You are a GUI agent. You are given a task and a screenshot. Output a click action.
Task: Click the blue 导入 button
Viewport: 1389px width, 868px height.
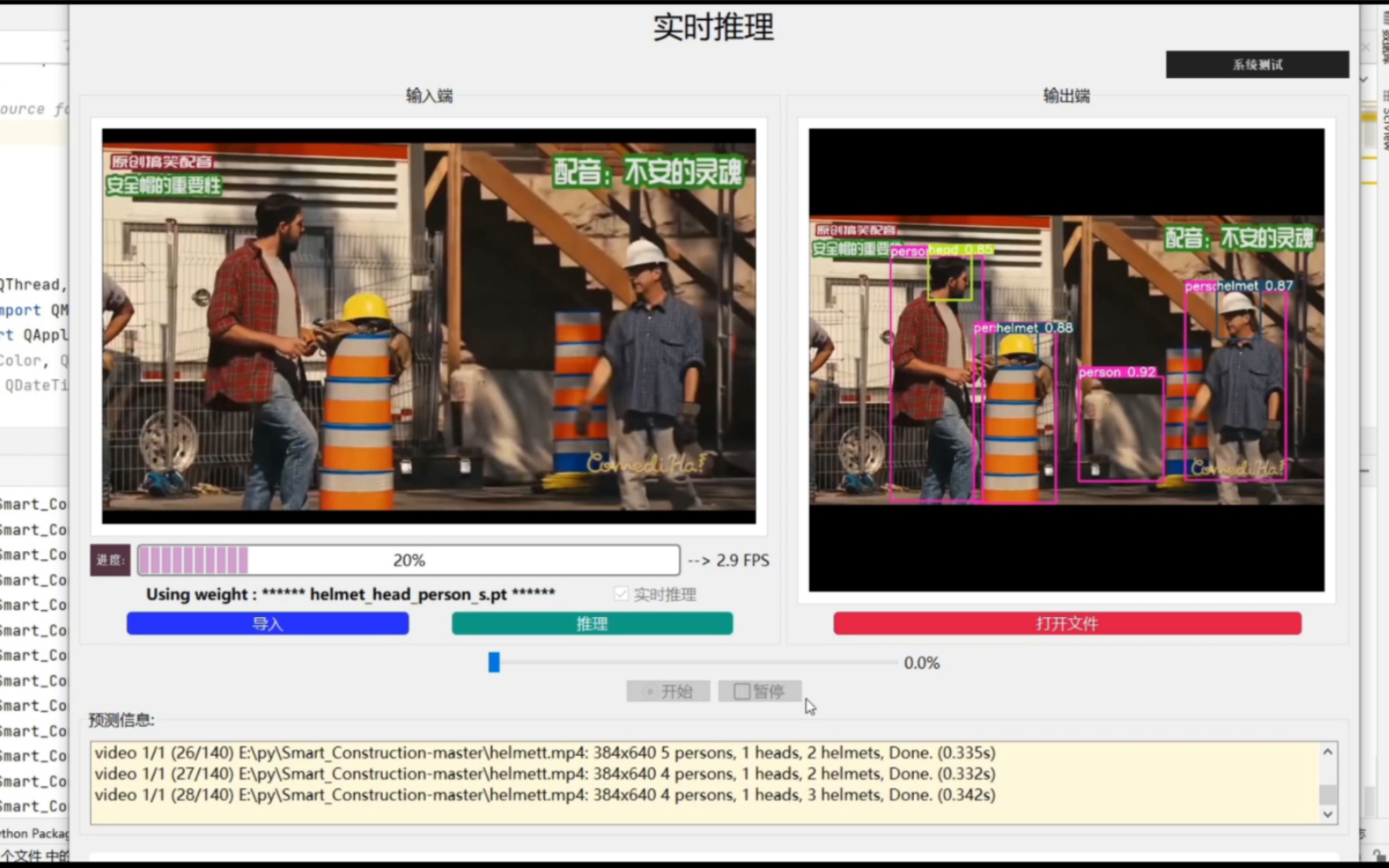coord(268,624)
